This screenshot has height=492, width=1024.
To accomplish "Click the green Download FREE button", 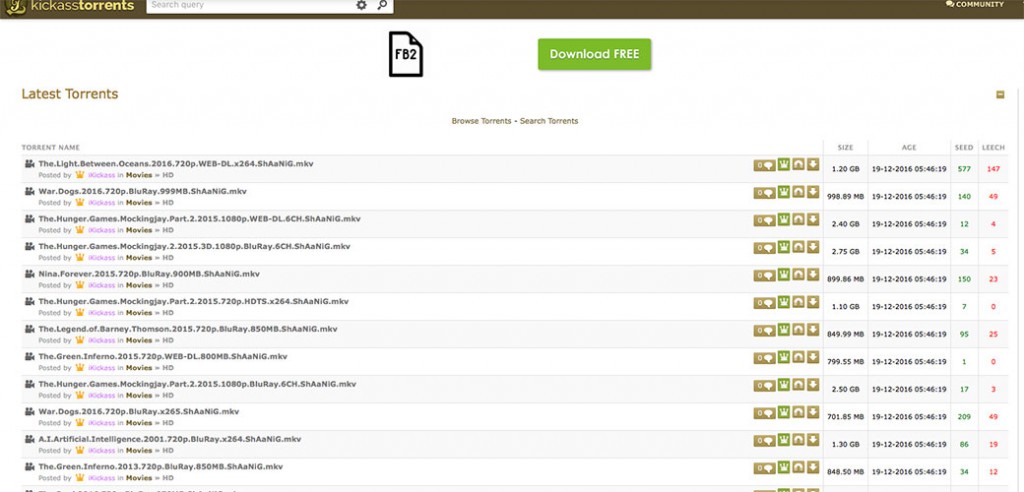I will click(594, 54).
